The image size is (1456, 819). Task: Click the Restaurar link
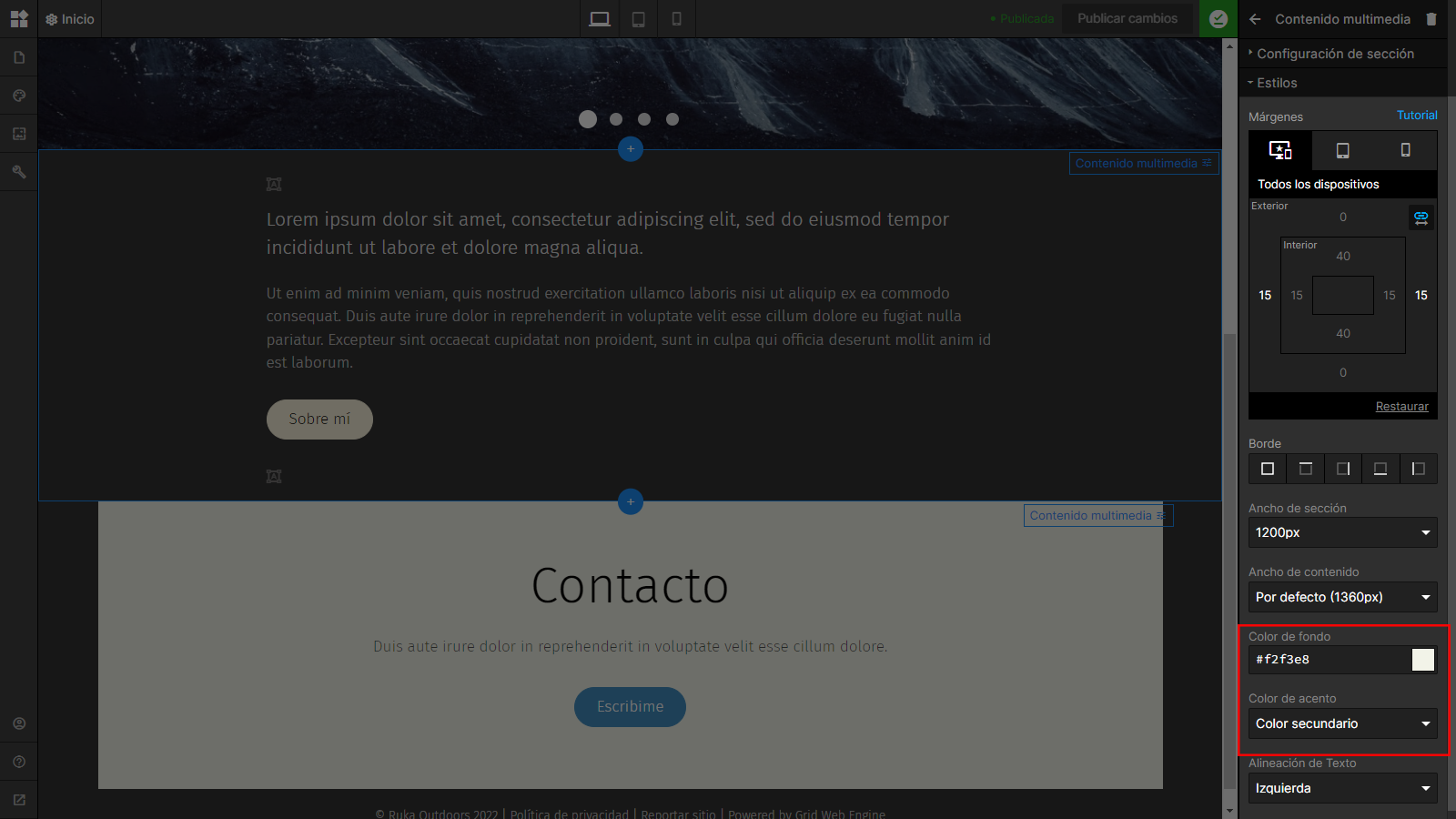[1402, 407]
